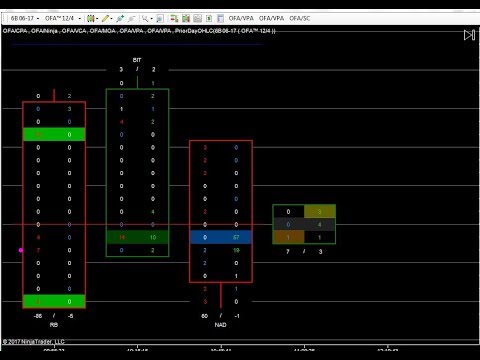The image size is (480, 360).
Task: Open the green indicators icon
Action: (186, 18)
